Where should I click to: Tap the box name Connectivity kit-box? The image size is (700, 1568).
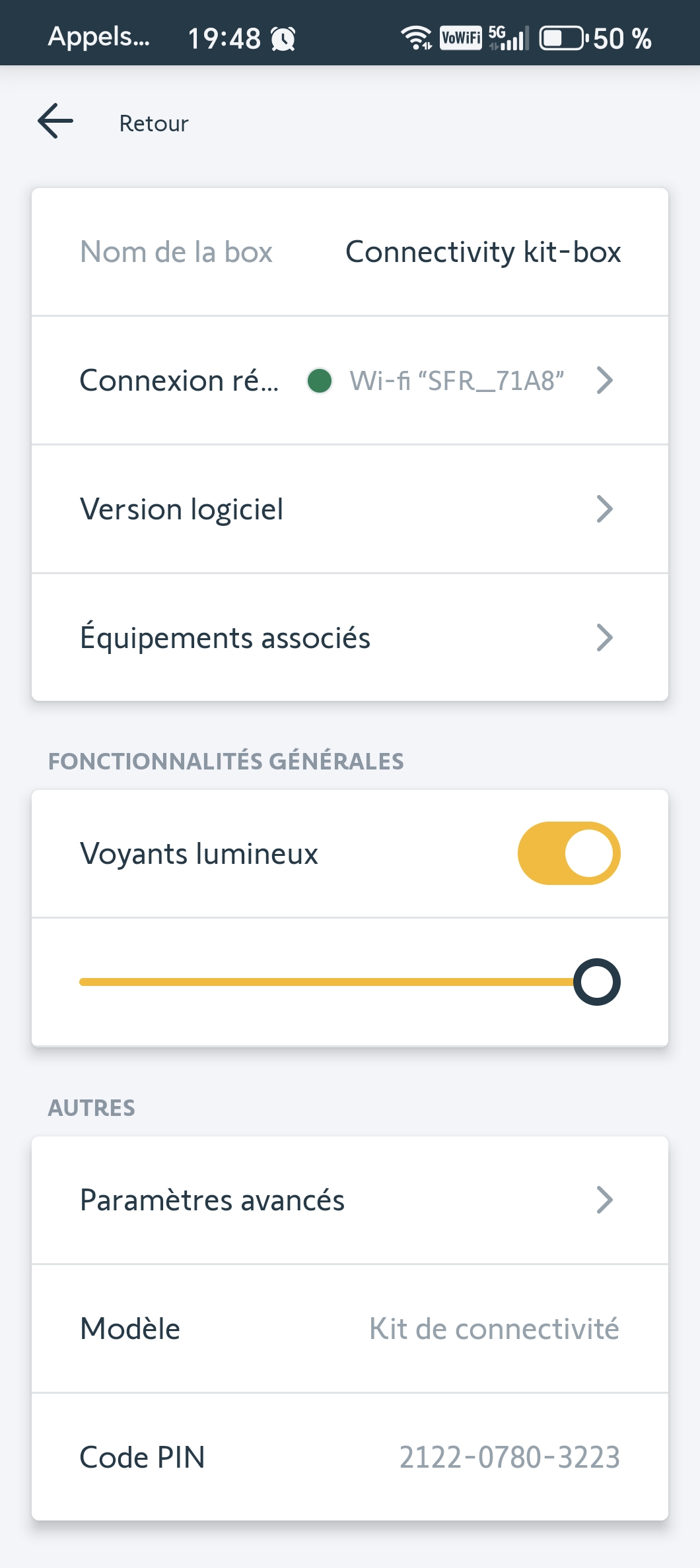[483, 252]
